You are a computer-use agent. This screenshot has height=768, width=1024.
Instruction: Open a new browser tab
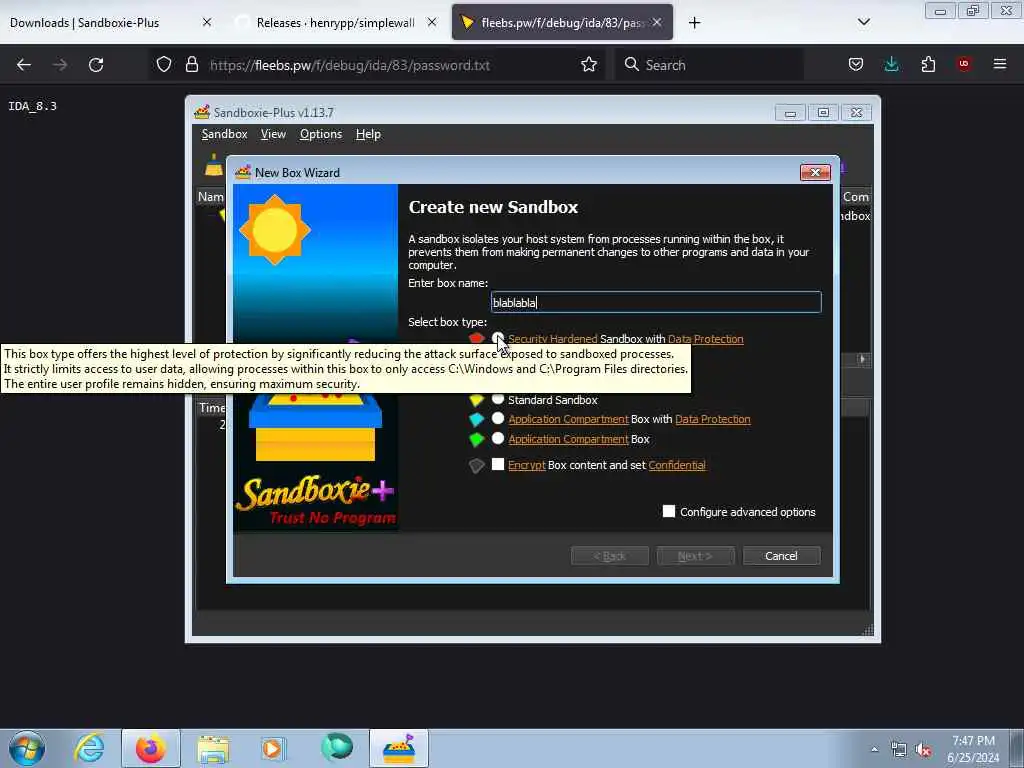tap(694, 23)
